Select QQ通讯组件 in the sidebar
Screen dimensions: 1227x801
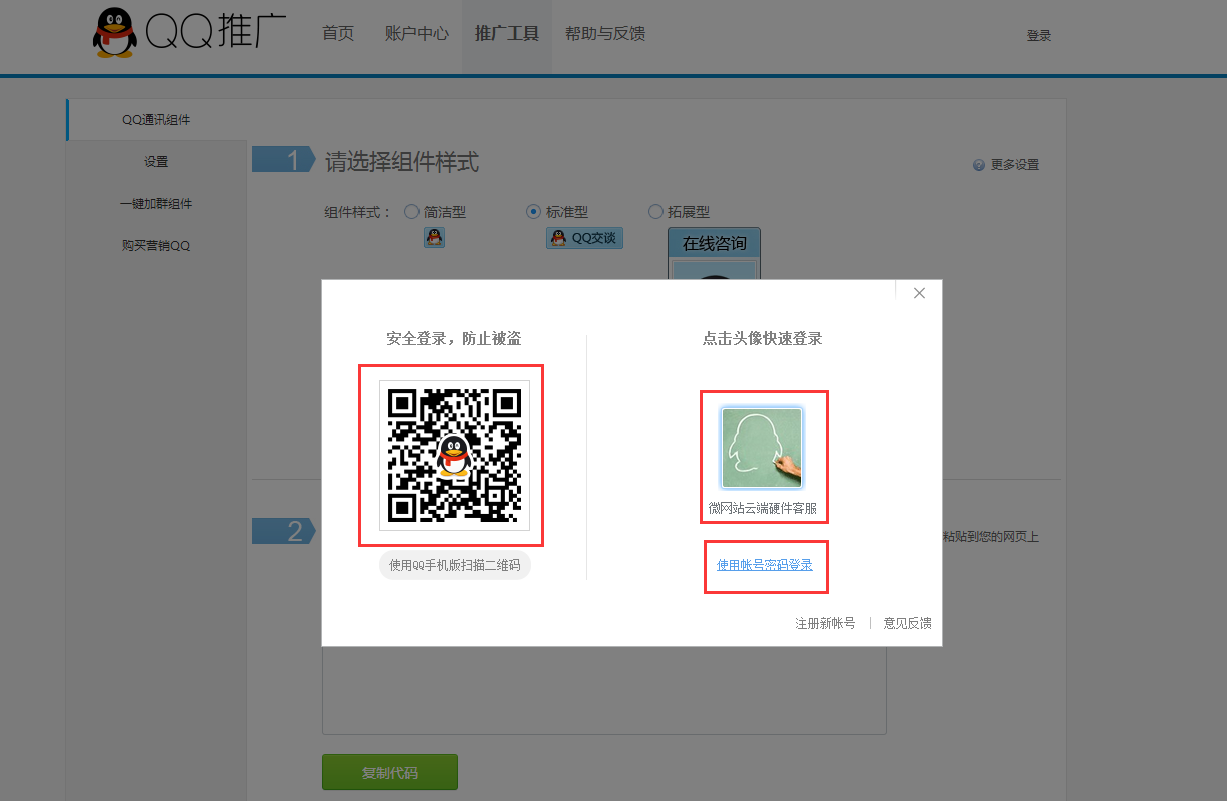pos(156,120)
